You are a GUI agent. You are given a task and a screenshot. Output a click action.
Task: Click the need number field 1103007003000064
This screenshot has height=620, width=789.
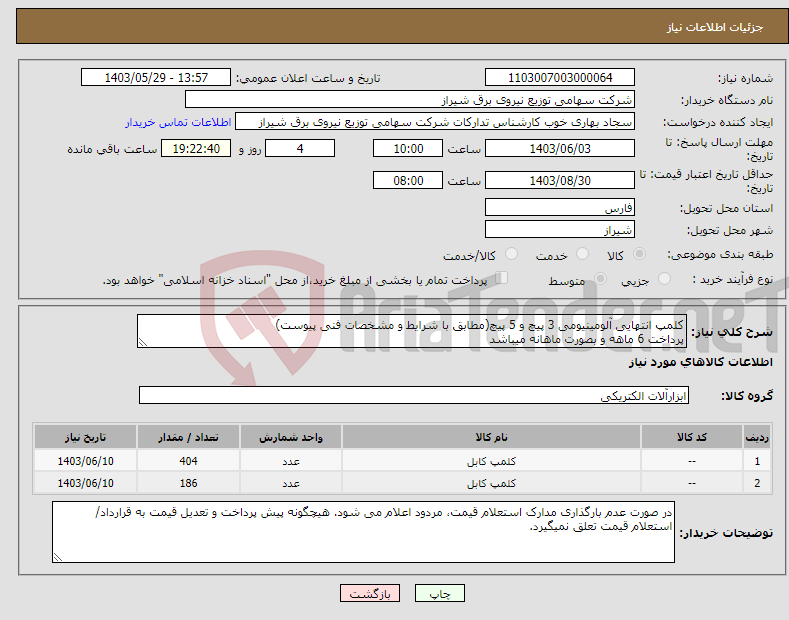click(560, 78)
